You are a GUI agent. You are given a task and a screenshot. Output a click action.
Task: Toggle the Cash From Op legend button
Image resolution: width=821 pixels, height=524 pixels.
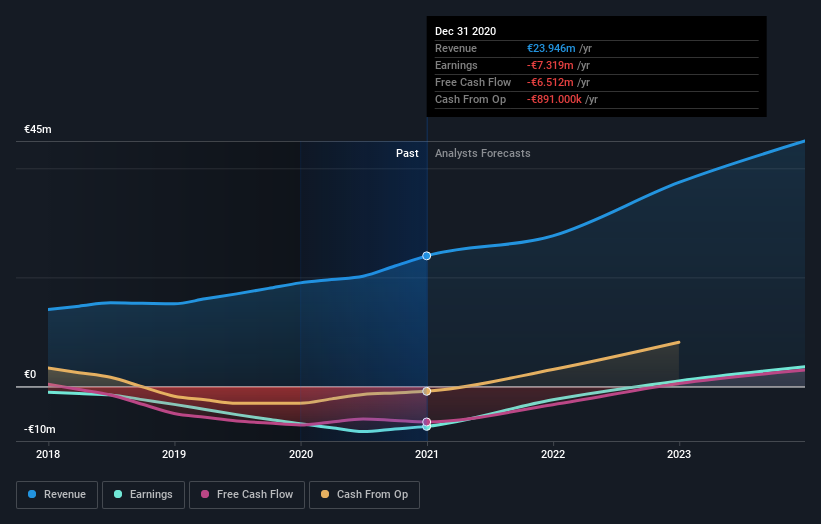click(364, 495)
